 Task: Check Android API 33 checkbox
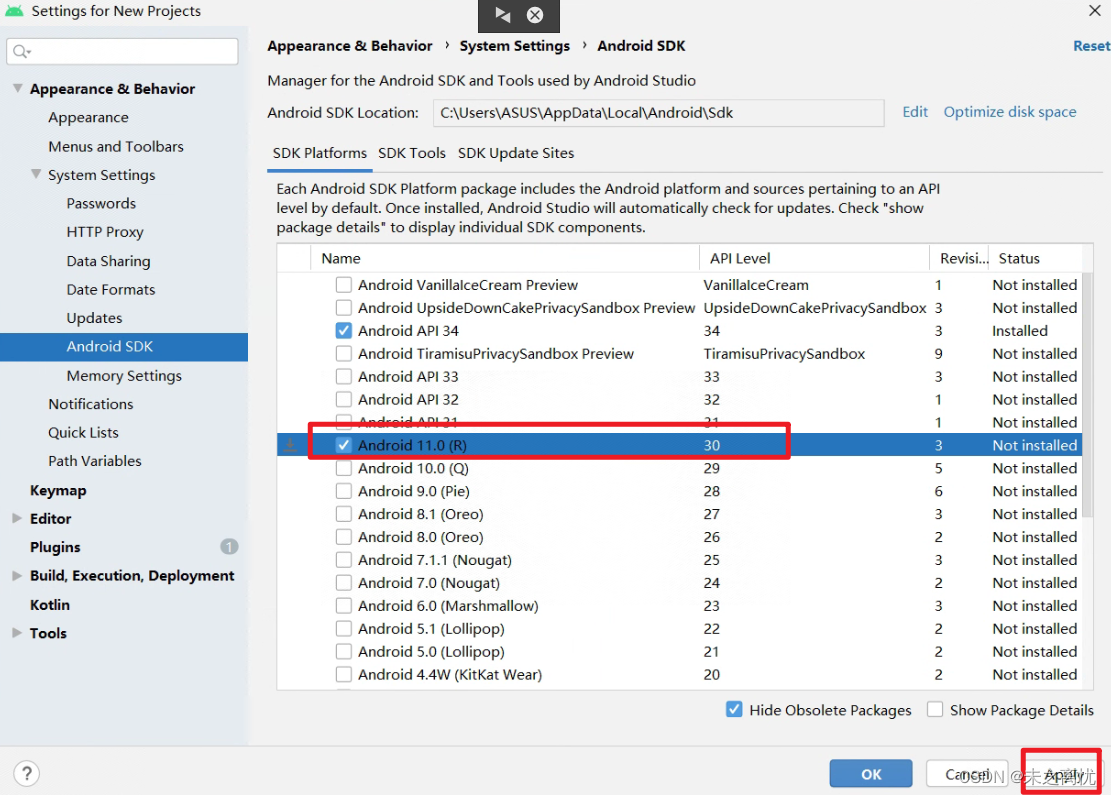344,376
